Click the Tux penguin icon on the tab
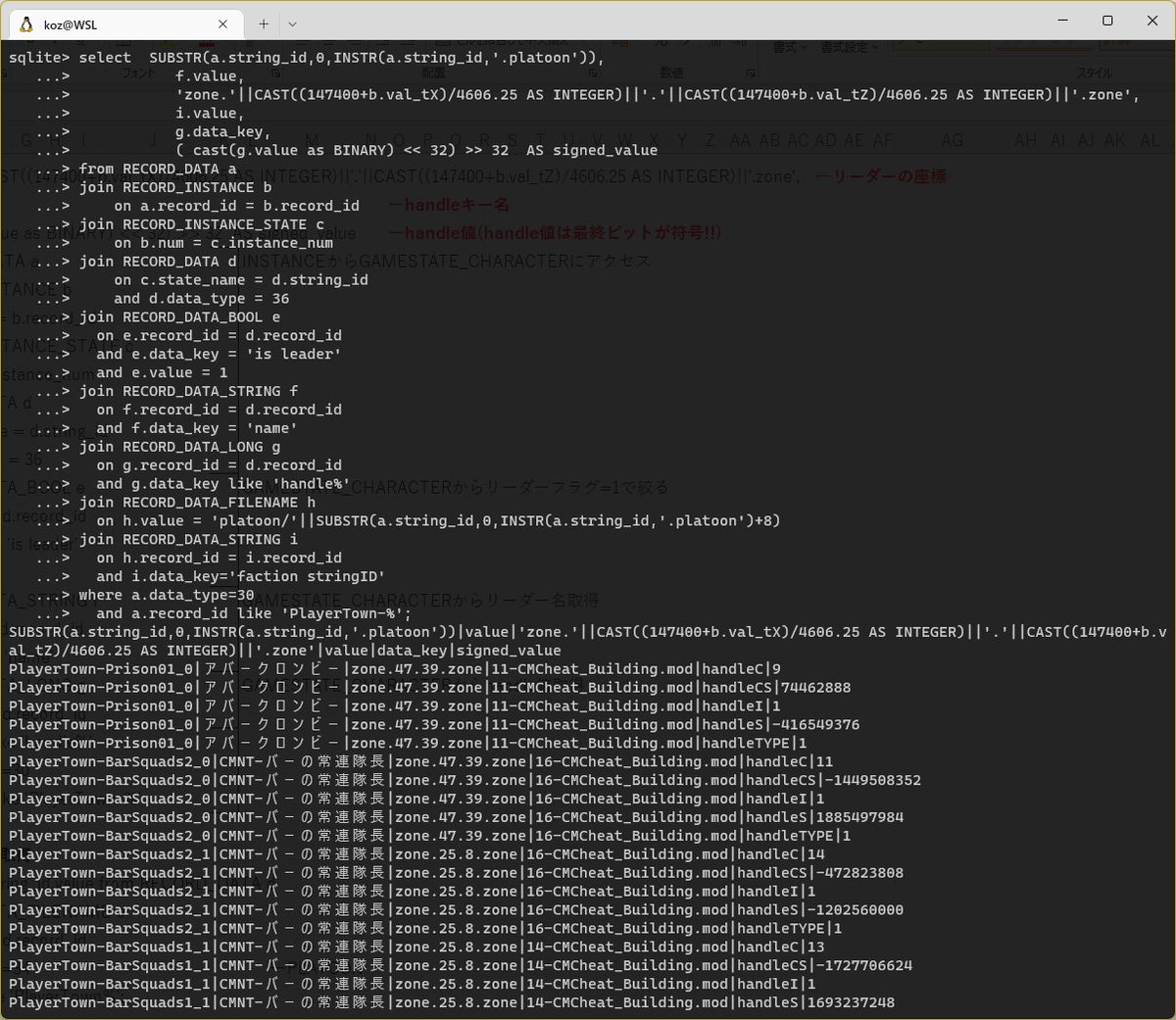The height and width of the screenshot is (1020, 1176). click(26, 24)
